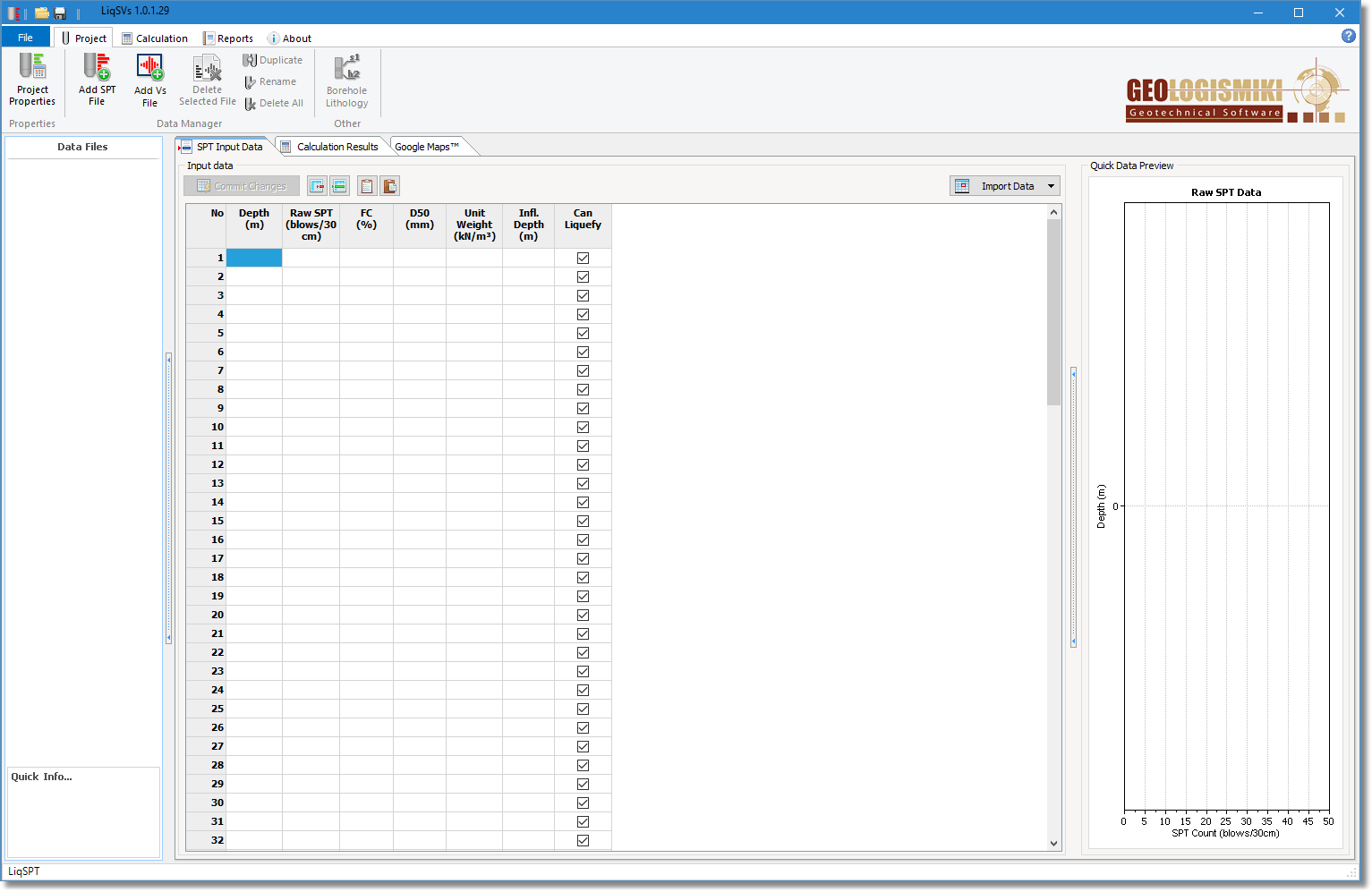
Task: Click the save icon in title bar
Action: 60,13
